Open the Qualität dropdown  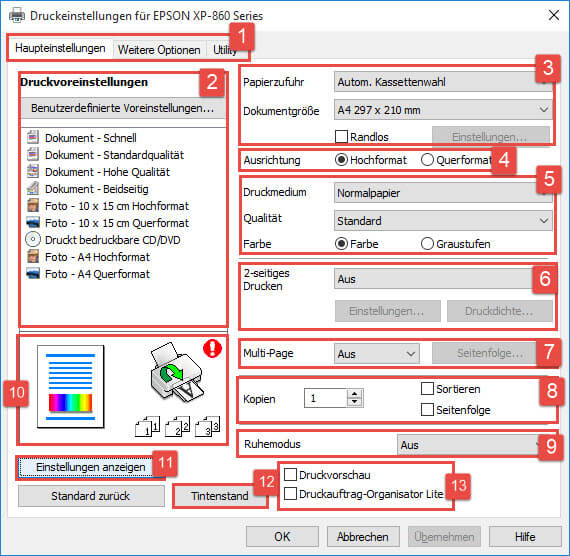coord(443,220)
